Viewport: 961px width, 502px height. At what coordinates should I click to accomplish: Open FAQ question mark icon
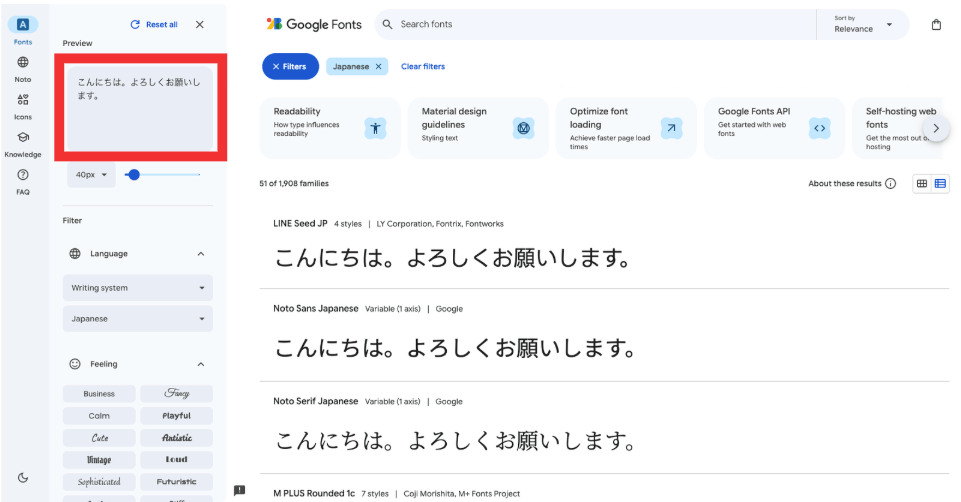(23, 175)
